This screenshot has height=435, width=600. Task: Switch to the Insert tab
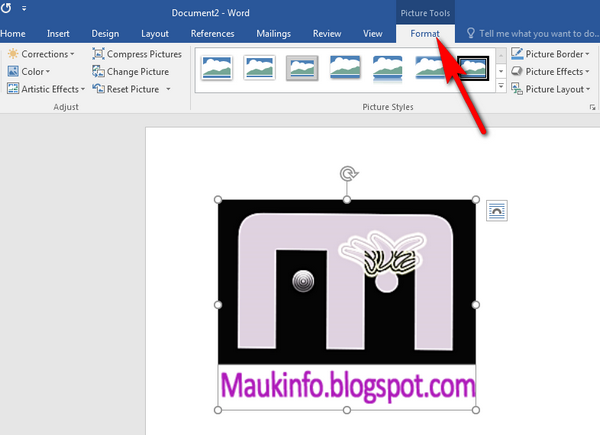pos(58,34)
